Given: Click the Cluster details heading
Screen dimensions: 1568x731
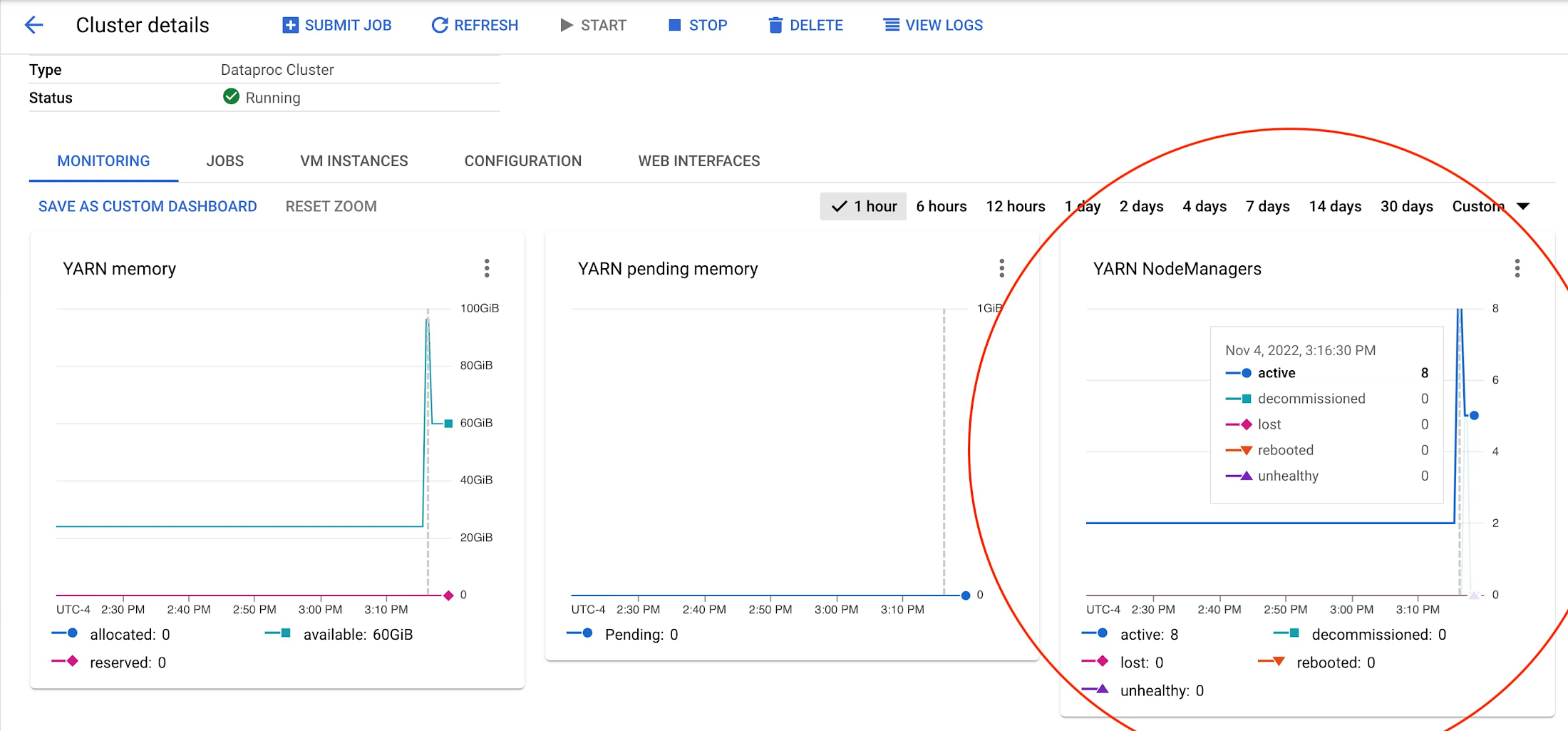Looking at the screenshot, I should [143, 25].
